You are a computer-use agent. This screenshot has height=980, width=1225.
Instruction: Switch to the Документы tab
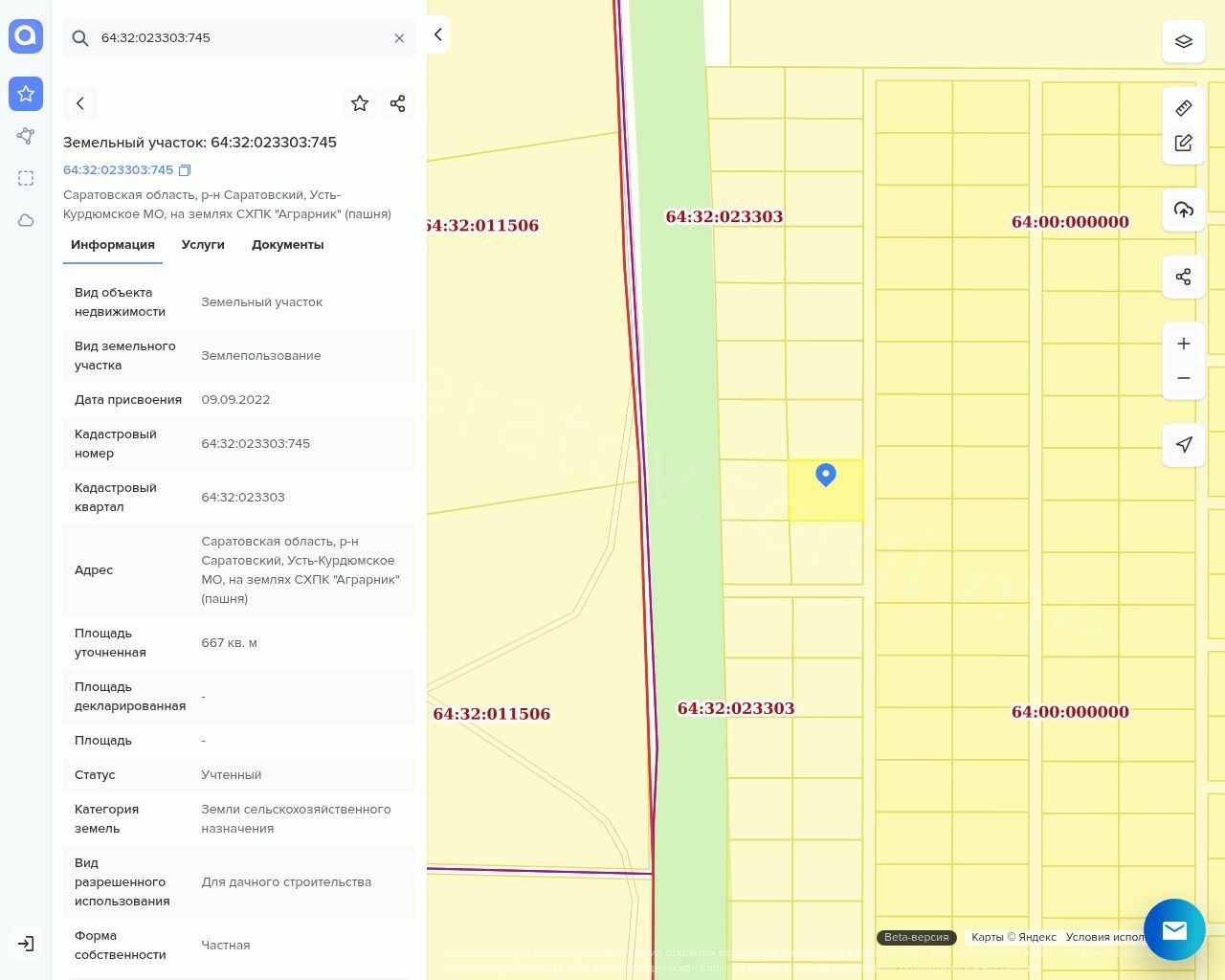coord(287,245)
